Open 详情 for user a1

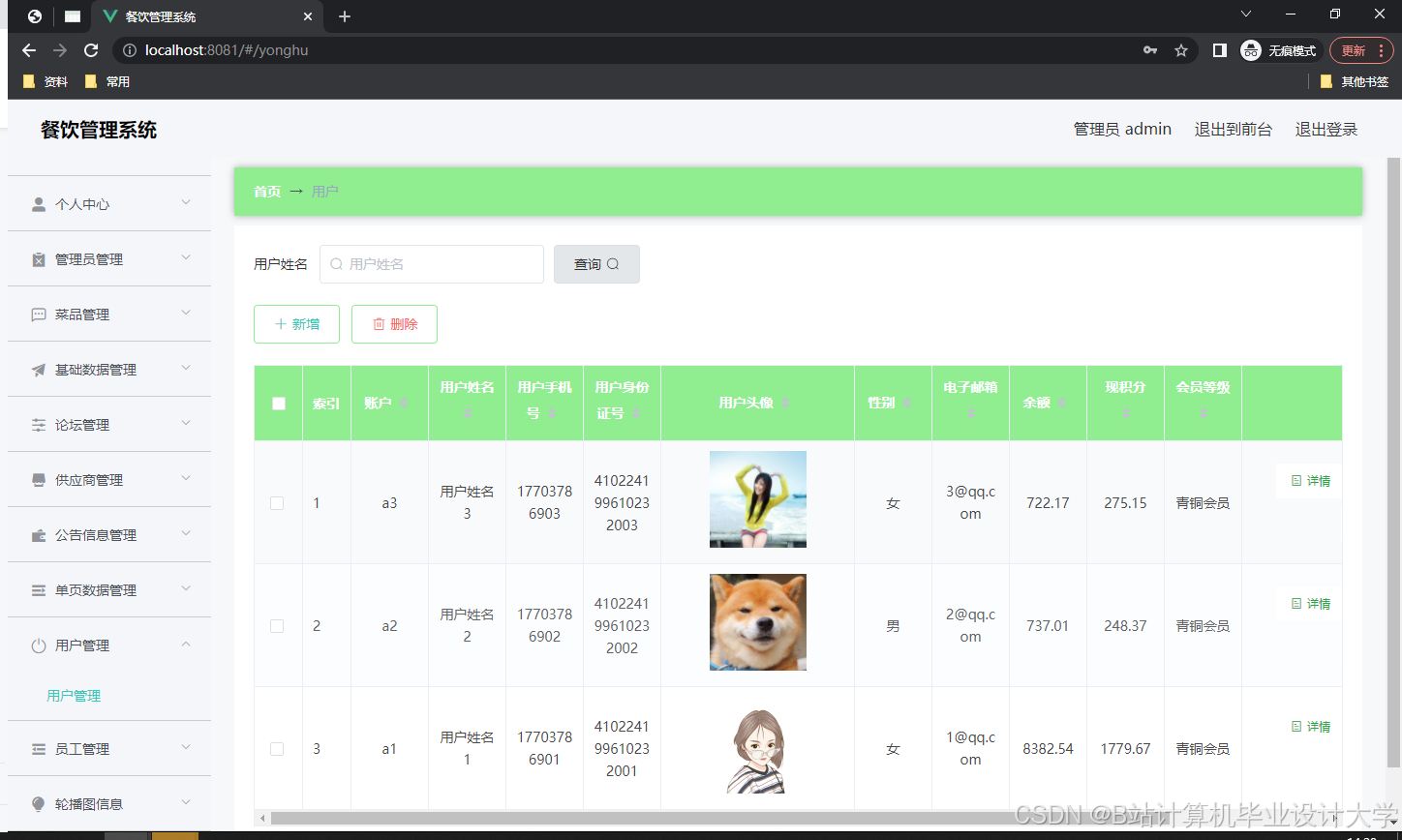[x=1310, y=727]
